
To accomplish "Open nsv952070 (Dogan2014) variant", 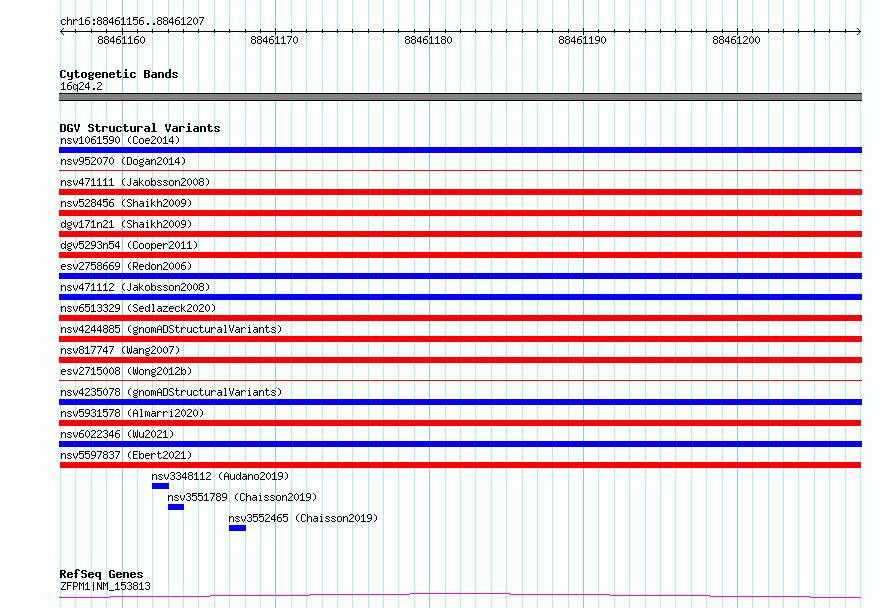I will coord(123,161).
